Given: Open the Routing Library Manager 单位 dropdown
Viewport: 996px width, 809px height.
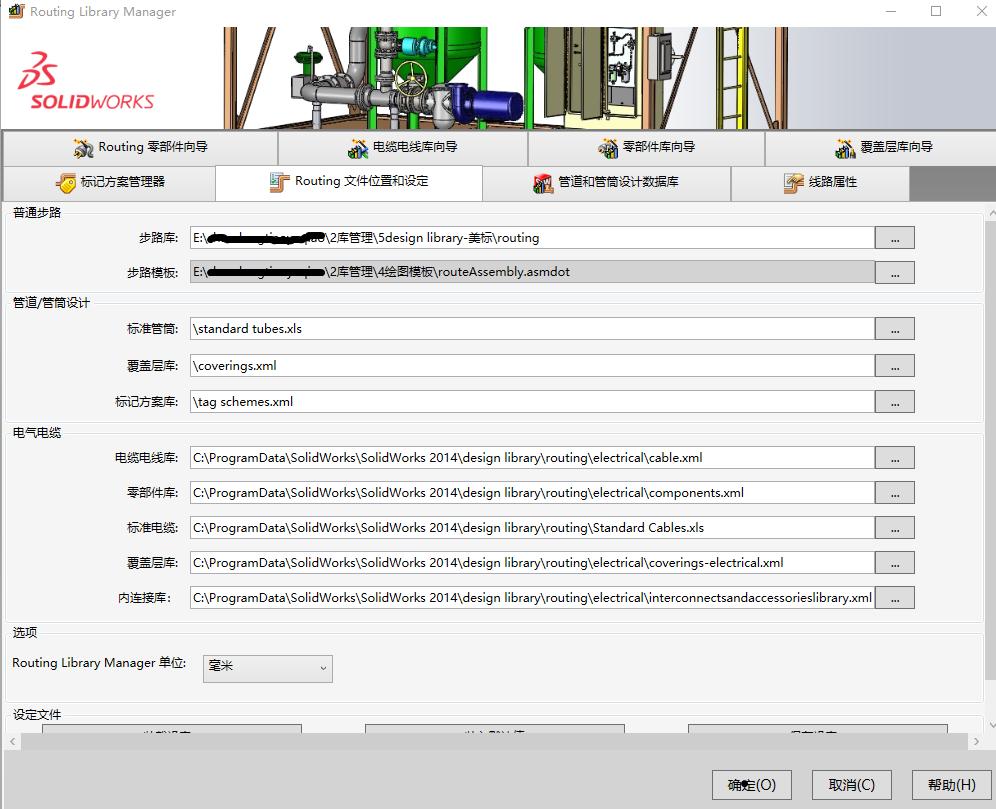Looking at the screenshot, I should click(267, 667).
